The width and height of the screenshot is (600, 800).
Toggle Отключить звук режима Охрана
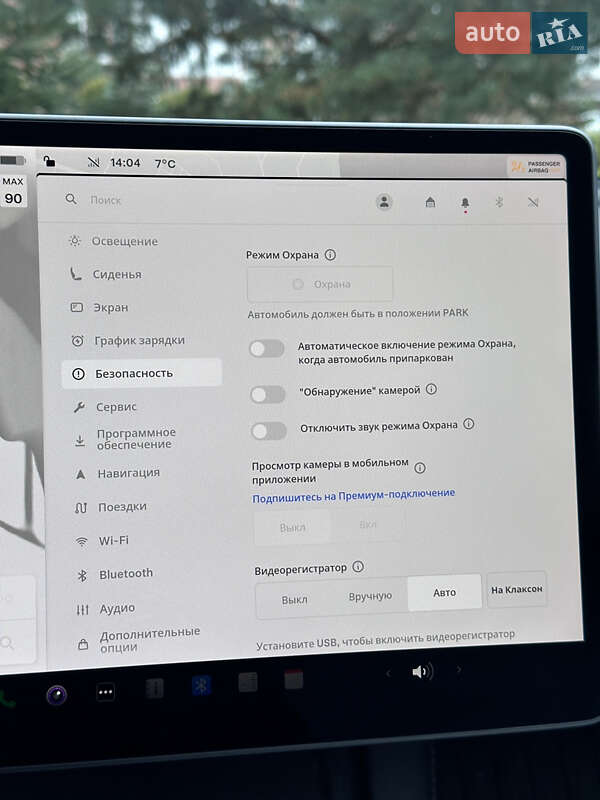click(267, 431)
